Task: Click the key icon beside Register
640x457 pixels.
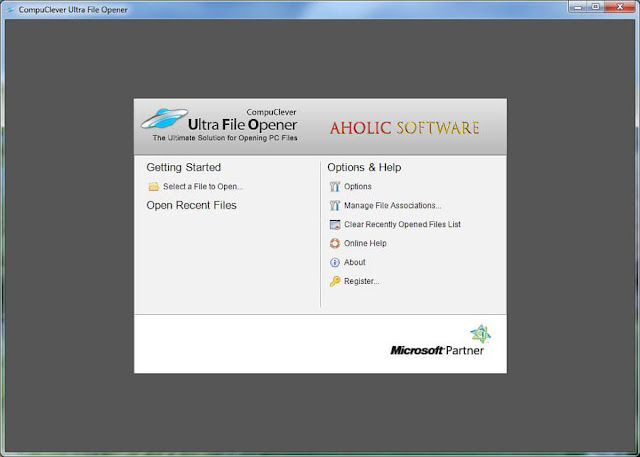Action: [x=335, y=281]
